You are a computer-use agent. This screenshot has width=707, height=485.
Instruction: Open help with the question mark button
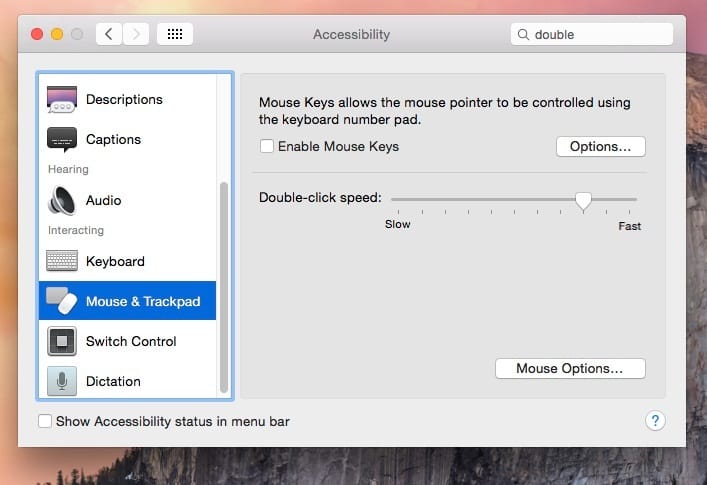point(655,421)
